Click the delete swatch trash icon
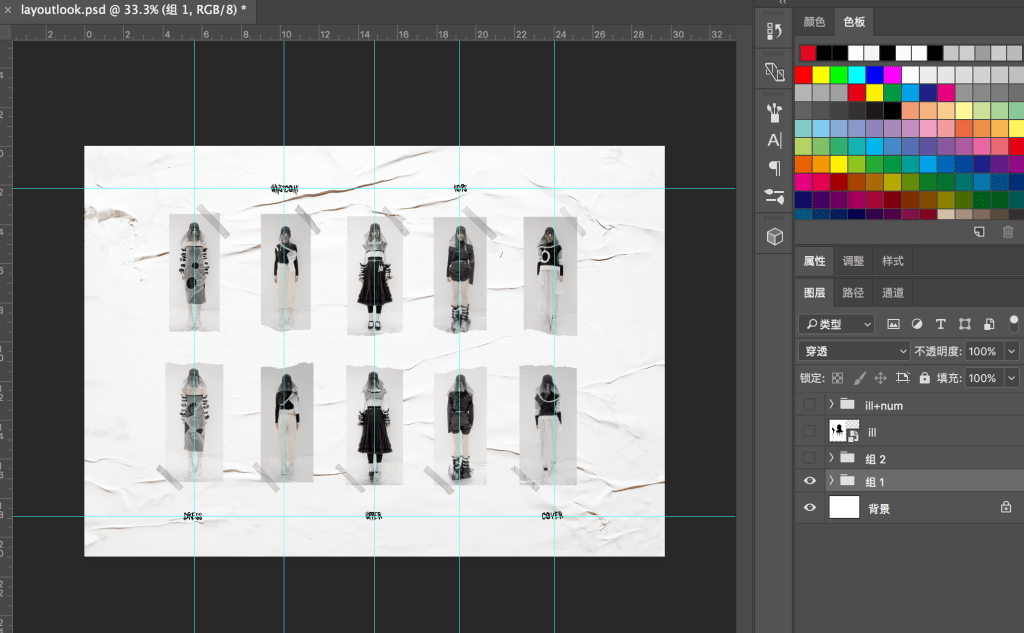This screenshot has width=1024, height=633. (1008, 232)
